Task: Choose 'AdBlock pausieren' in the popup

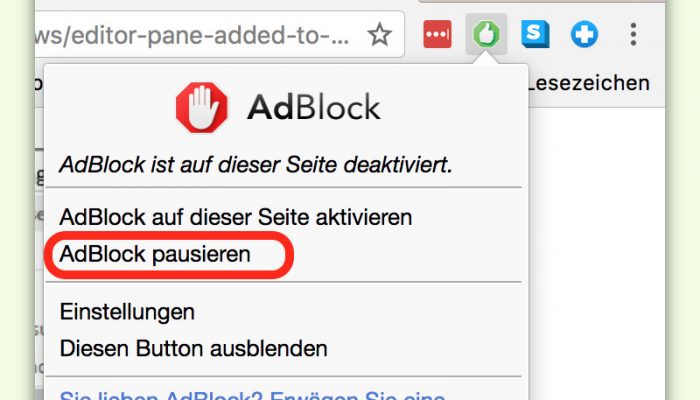Action: 155,254
